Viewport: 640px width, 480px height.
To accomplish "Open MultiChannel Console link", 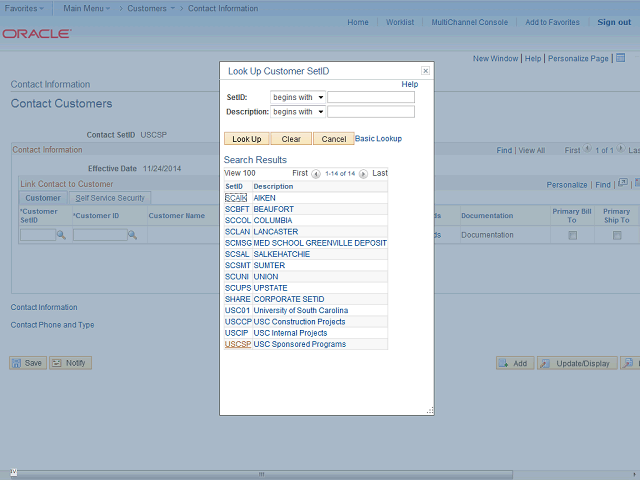I will click(x=469, y=22).
